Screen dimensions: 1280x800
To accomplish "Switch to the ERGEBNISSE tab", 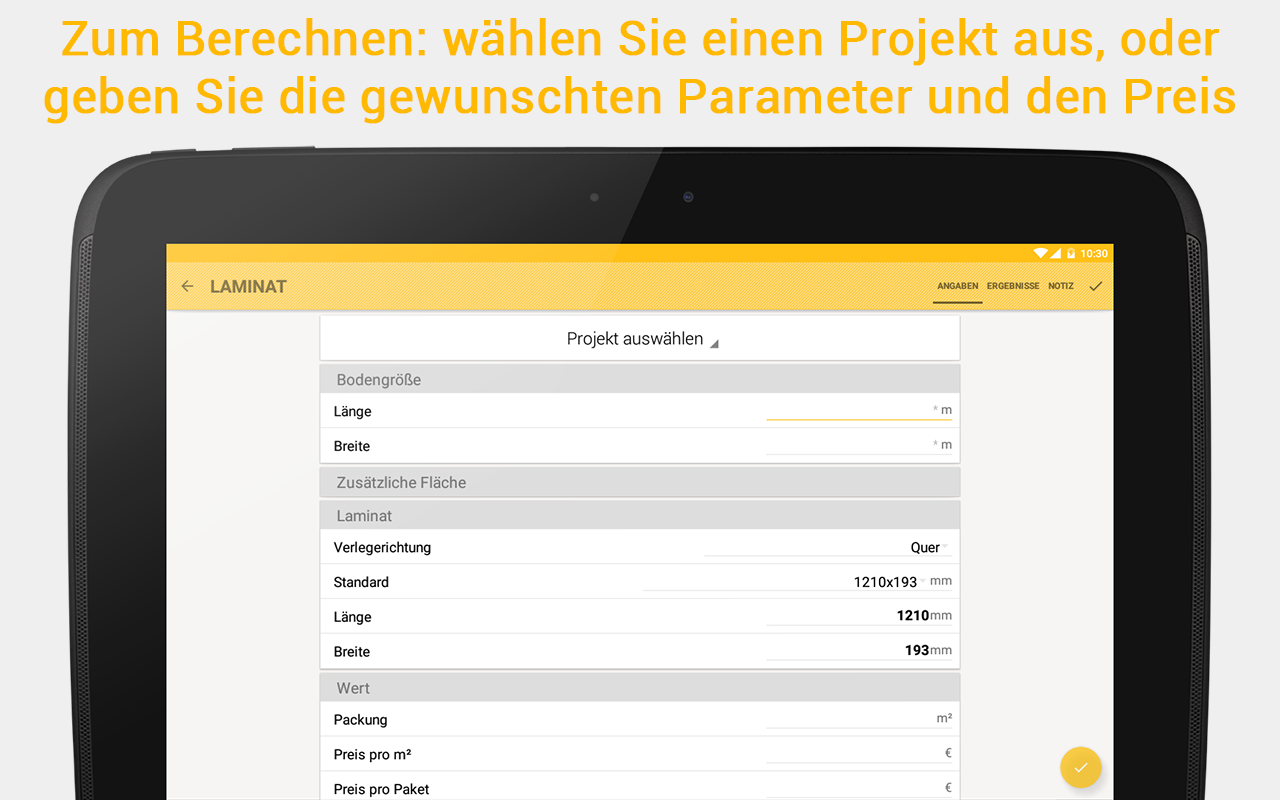I will pyautogui.click(x=1013, y=286).
